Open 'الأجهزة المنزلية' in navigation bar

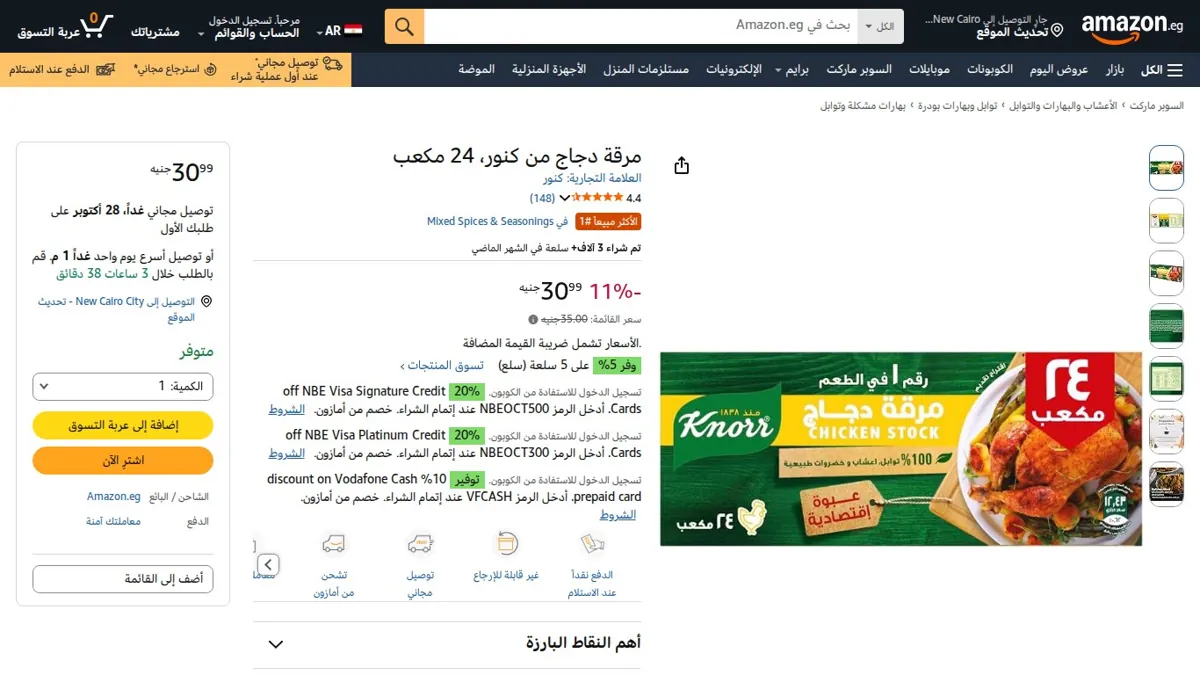click(x=549, y=70)
